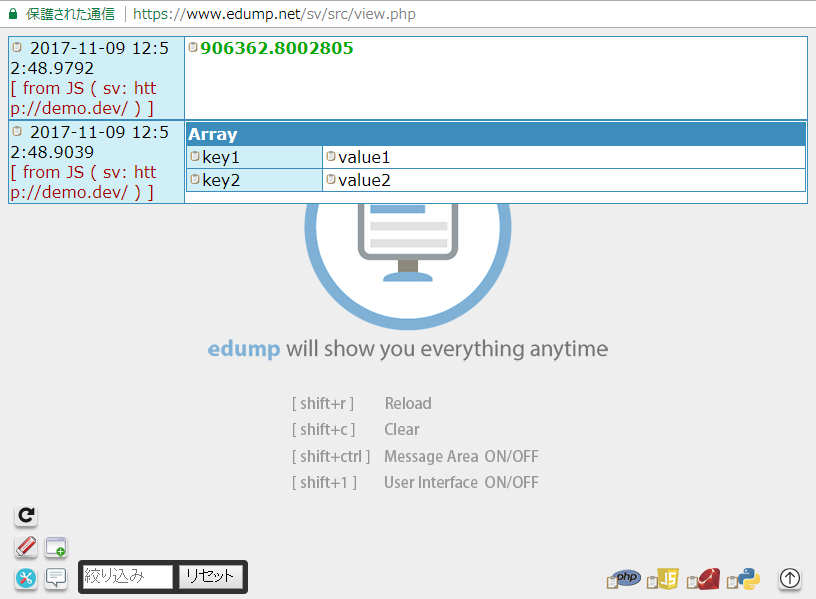The image size is (816, 599).
Task: Click clipboard icon beside value1
Action: [331, 156]
